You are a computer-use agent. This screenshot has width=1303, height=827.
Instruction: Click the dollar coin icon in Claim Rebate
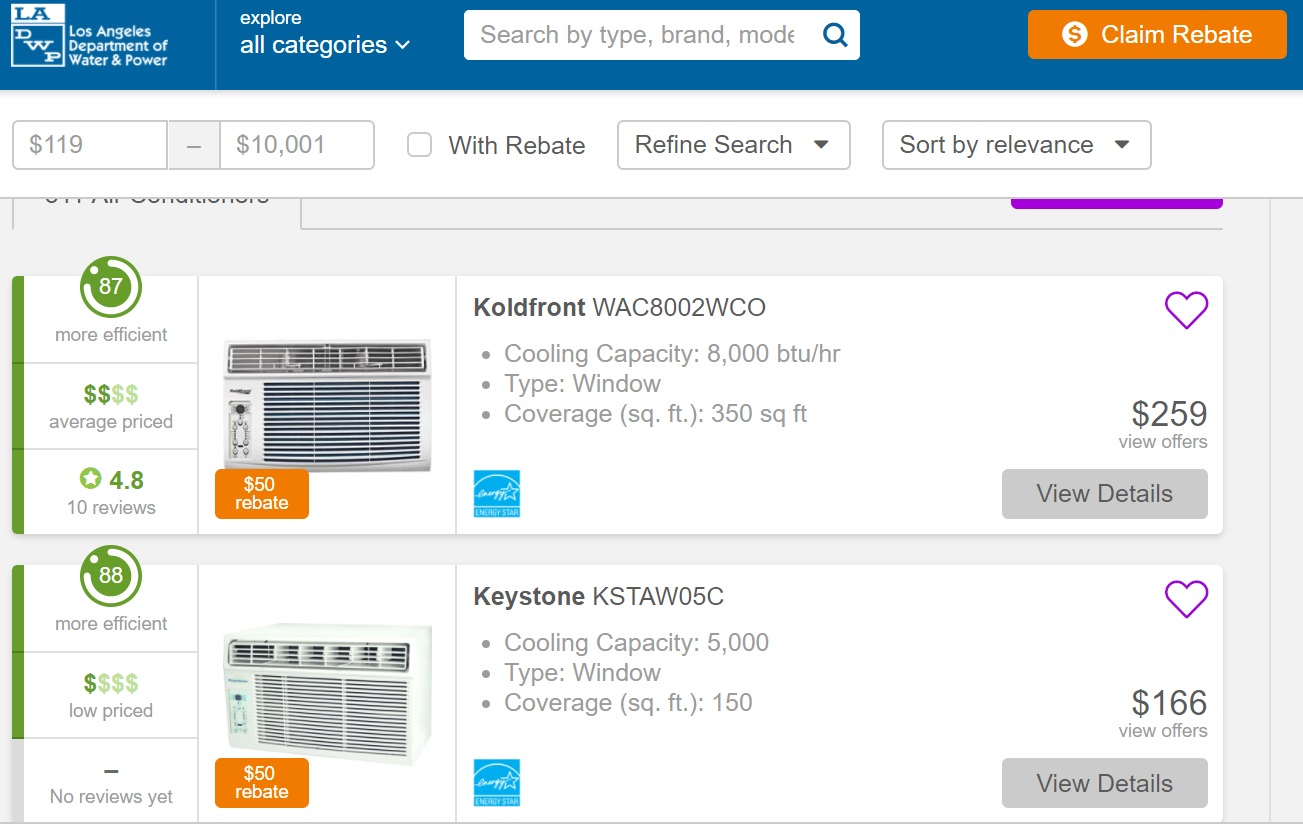point(1075,35)
